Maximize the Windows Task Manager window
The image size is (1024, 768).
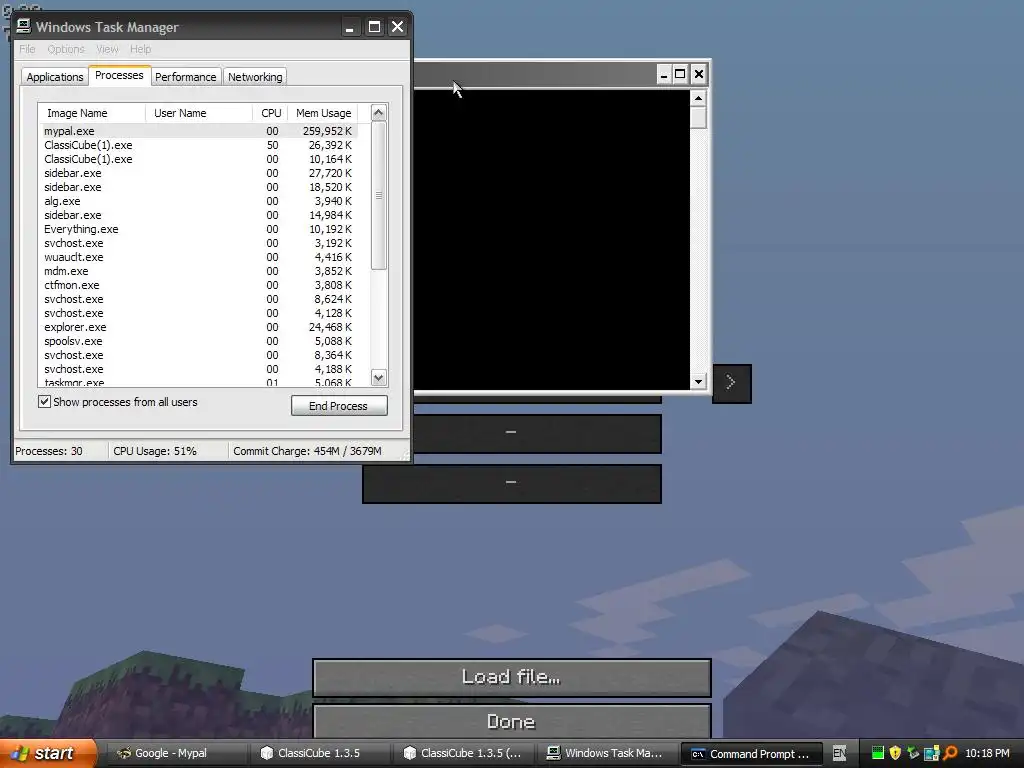point(374,27)
